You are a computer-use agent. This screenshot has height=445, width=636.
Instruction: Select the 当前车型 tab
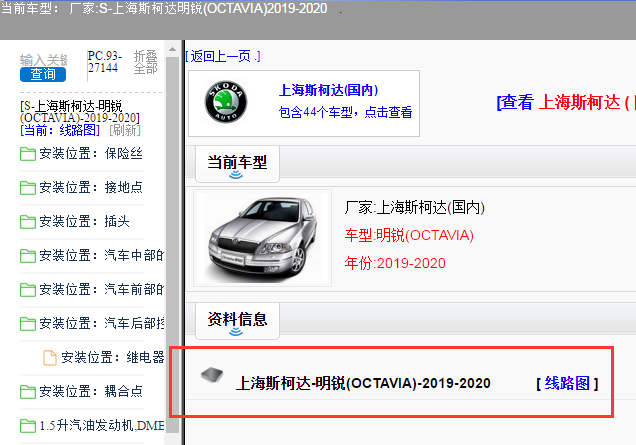237,164
